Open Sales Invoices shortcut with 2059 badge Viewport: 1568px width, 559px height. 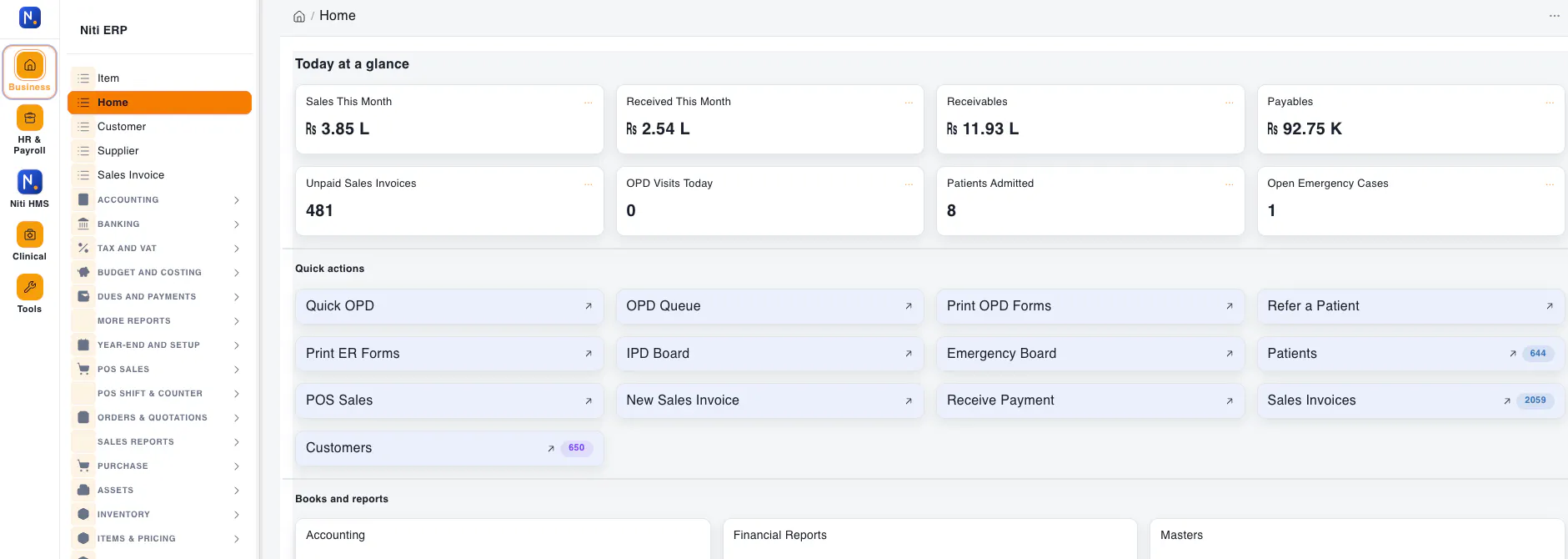point(1410,400)
